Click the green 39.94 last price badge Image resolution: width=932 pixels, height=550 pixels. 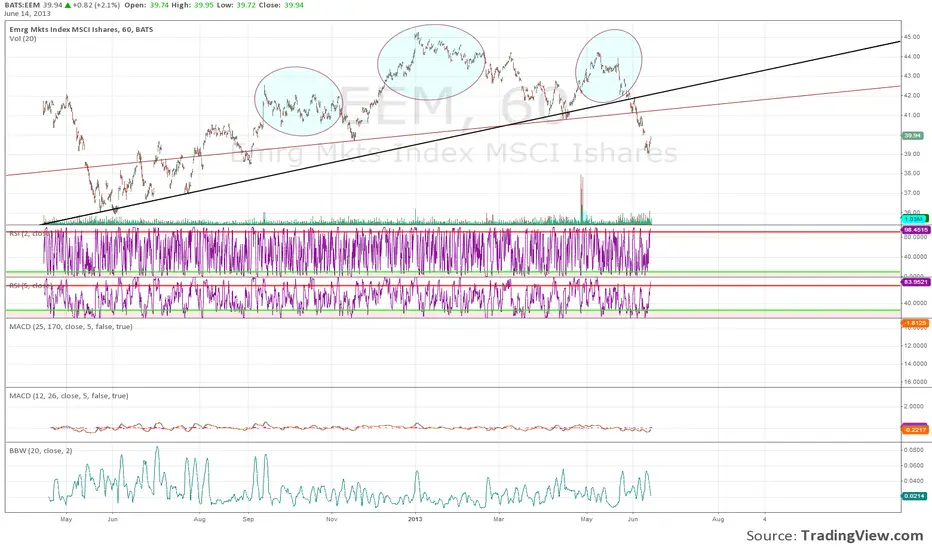[x=912, y=136]
